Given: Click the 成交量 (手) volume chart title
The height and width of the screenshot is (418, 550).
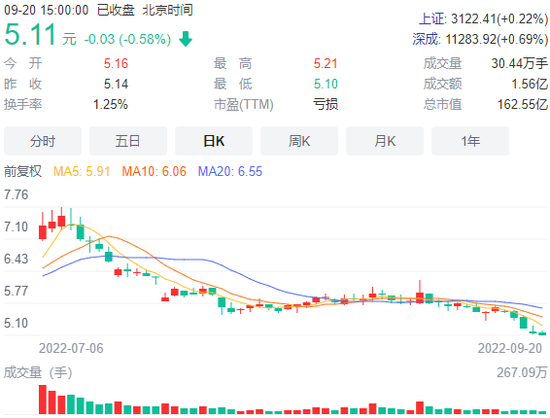Looking at the screenshot, I should pyautogui.click(x=38, y=372).
